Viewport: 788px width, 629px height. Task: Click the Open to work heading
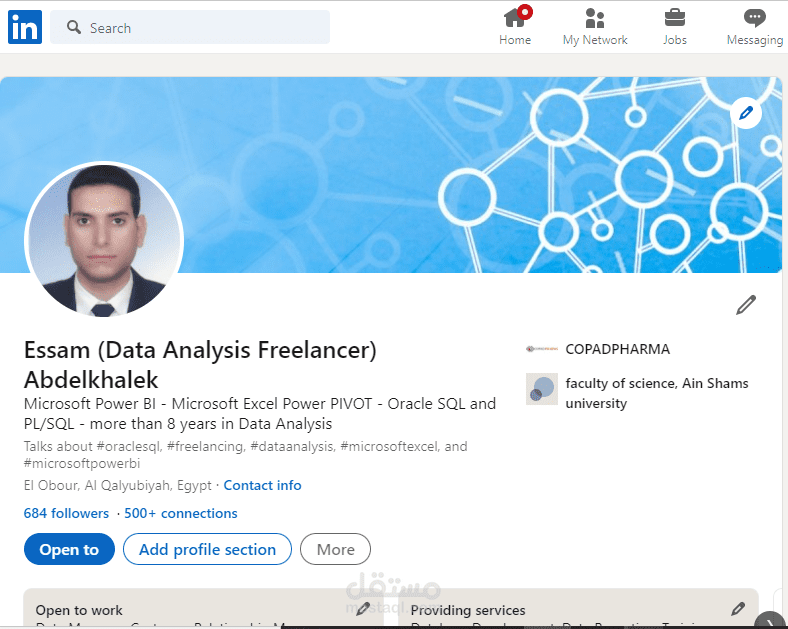pyautogui.click(x=79, y=610)
